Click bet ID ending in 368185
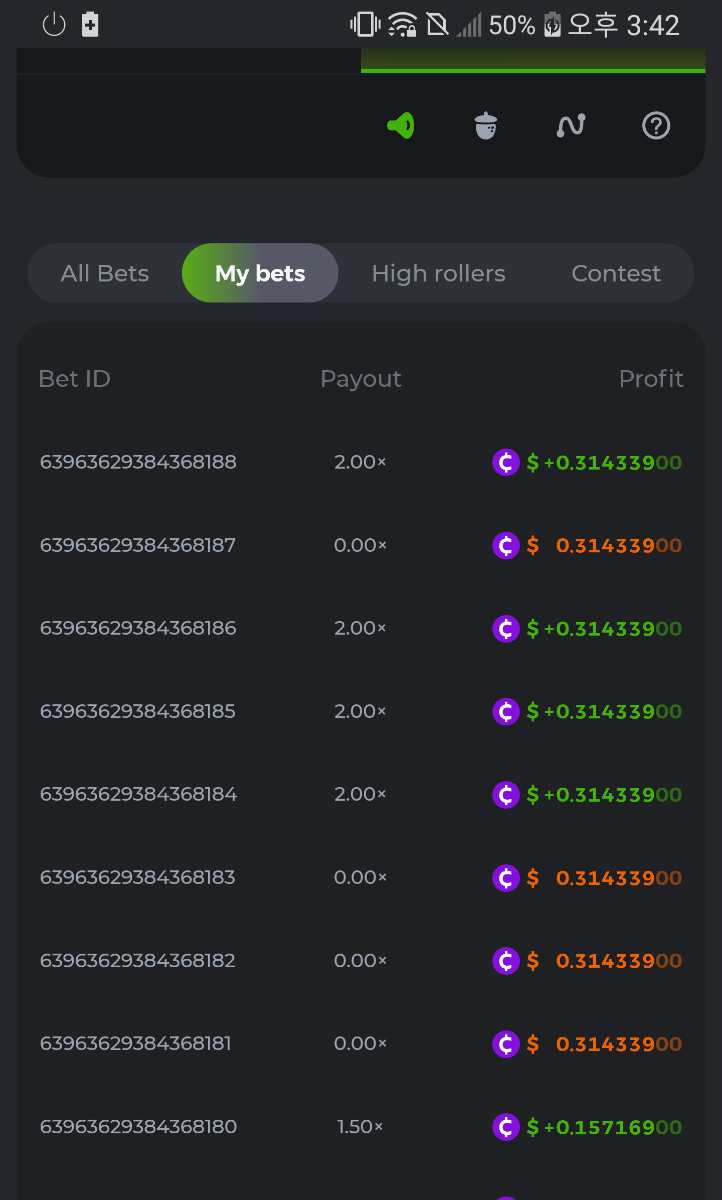The width and height of the screenshot is (722, 1200). coord(138,711)
